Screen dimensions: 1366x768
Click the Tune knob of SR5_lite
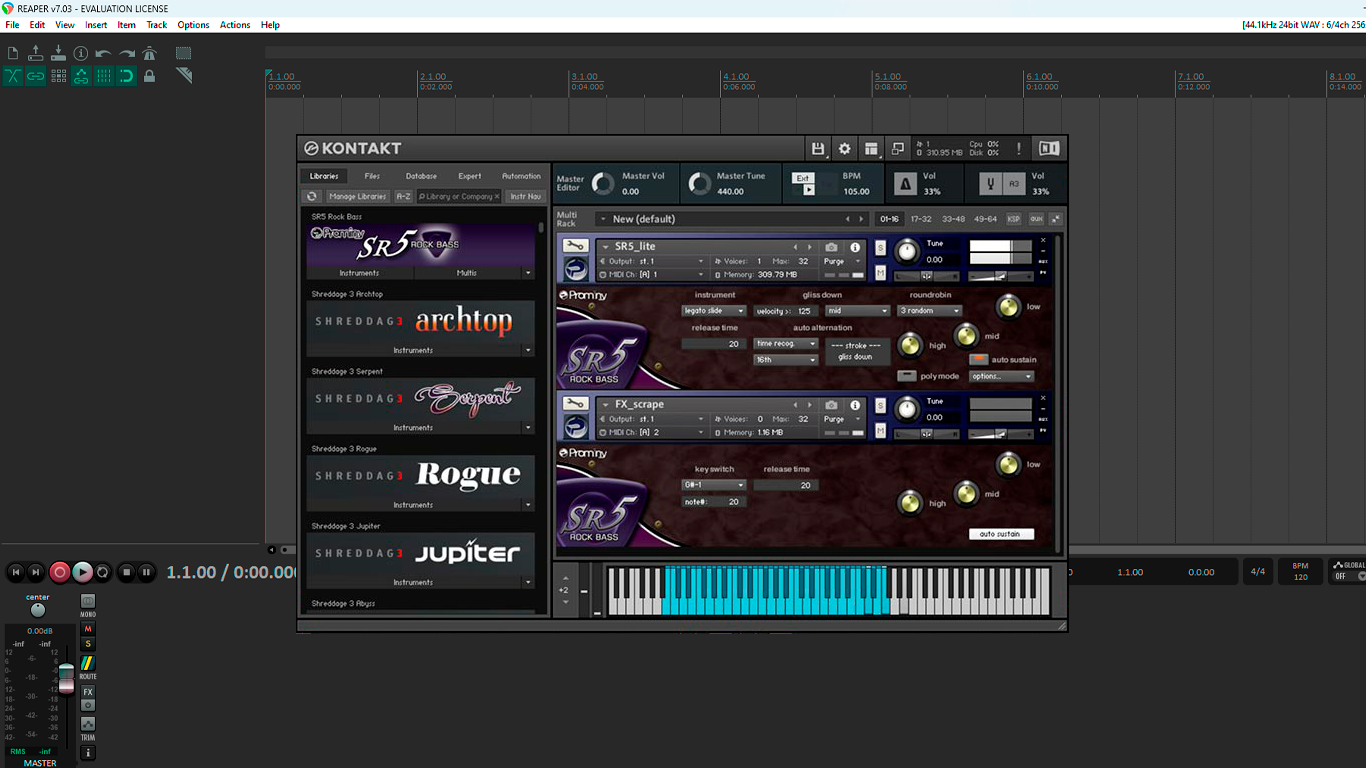coord(907,250)
